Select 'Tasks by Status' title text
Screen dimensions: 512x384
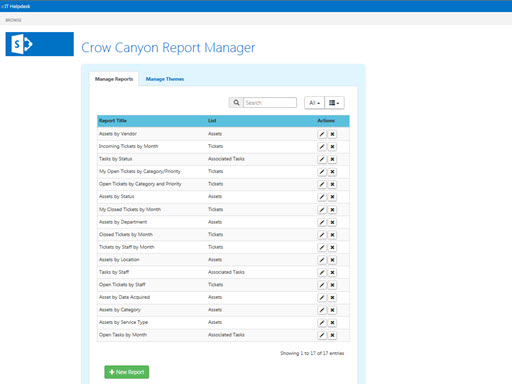tap(115, 159)
